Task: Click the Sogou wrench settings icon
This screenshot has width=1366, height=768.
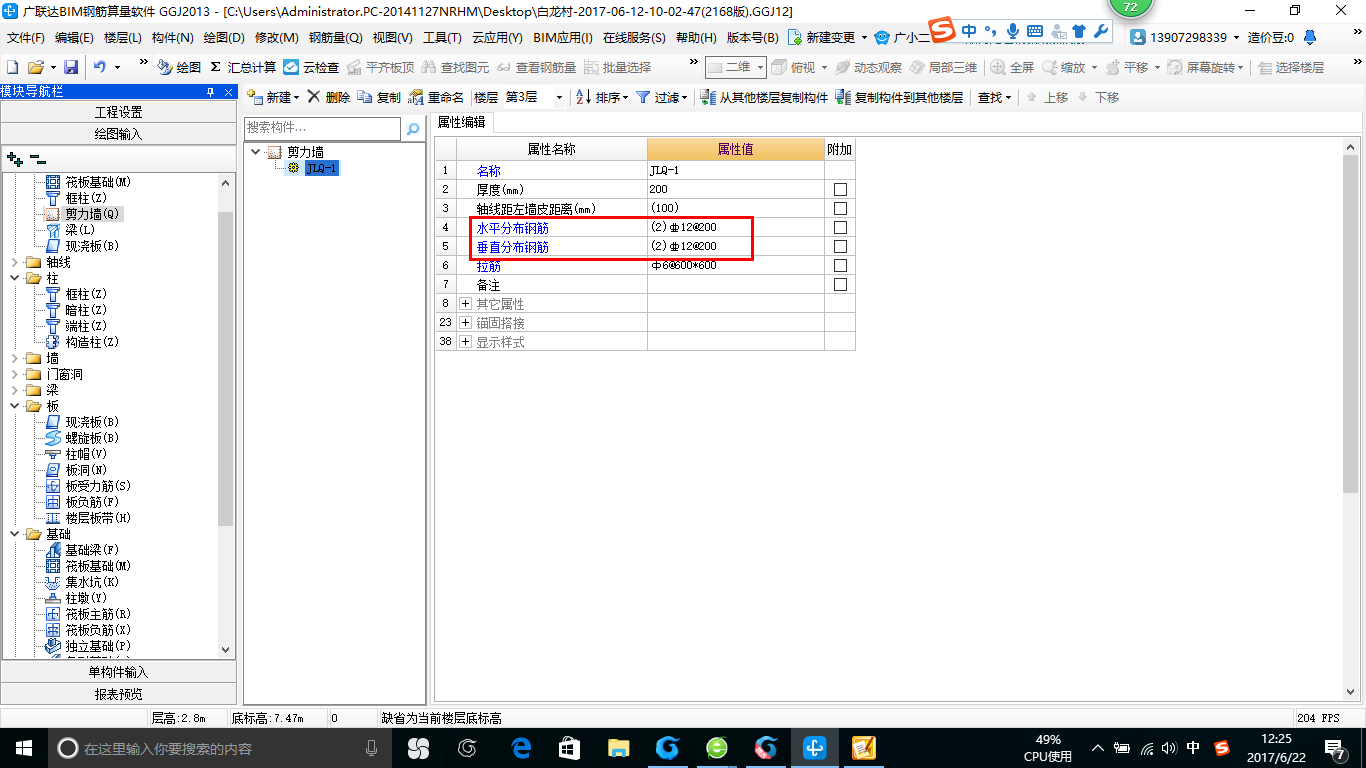Action: click(x=1101, y=31)
